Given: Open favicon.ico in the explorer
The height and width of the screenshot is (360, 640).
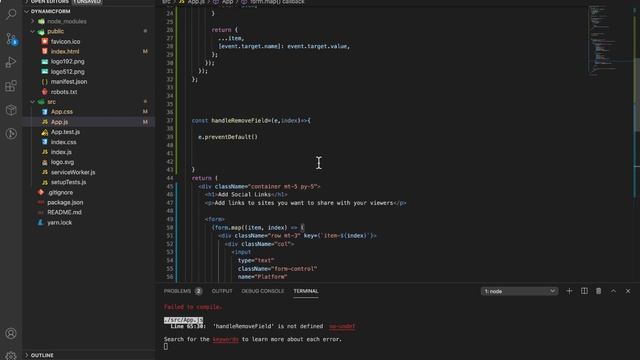Looking at the screenshot, I should 65,42.
